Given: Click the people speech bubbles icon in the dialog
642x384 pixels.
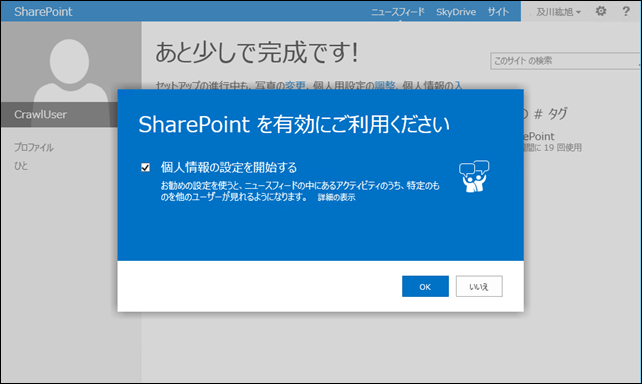Looking at the screenshot, I should [474, 176].
